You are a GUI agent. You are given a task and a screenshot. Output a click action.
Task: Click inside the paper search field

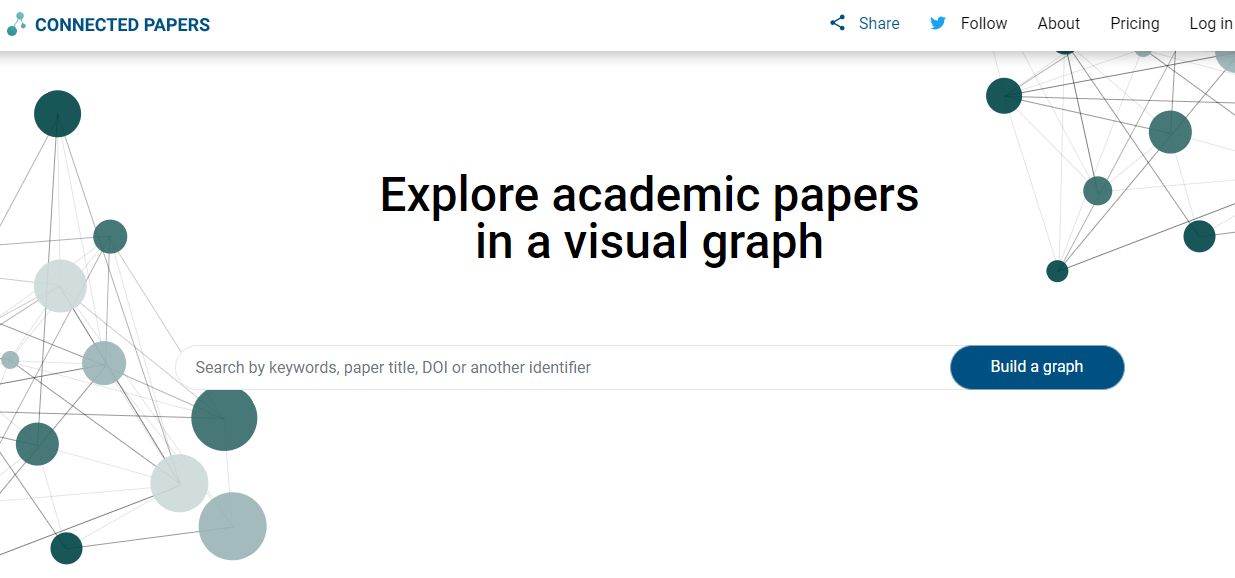[x=500, y=367]
